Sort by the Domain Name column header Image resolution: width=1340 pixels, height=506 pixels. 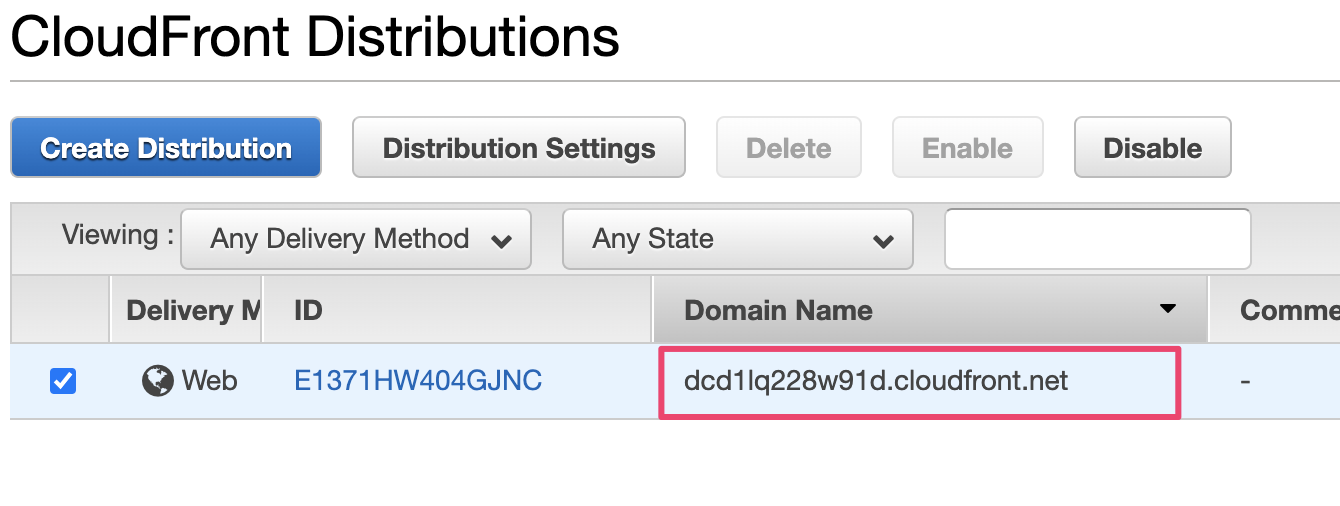click(778, 311)
